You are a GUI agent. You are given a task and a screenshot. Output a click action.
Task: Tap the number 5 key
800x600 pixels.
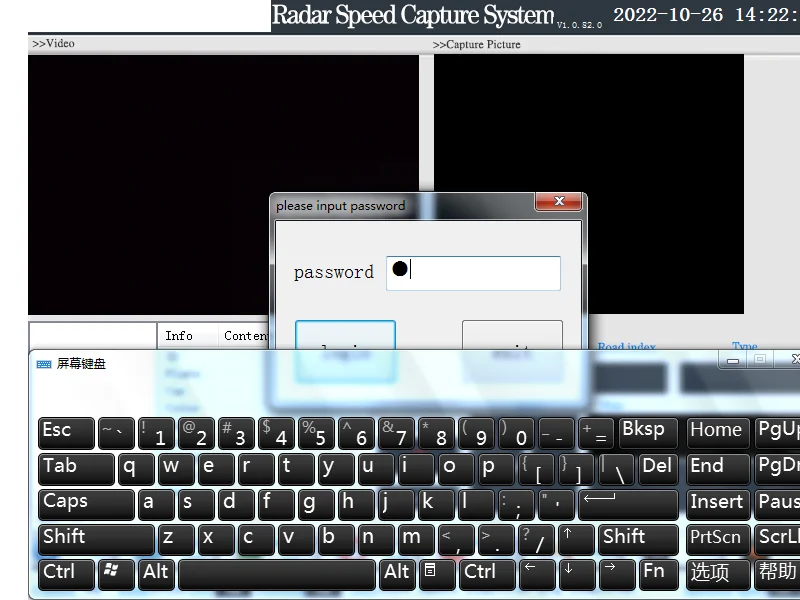[x=316, y=433]
